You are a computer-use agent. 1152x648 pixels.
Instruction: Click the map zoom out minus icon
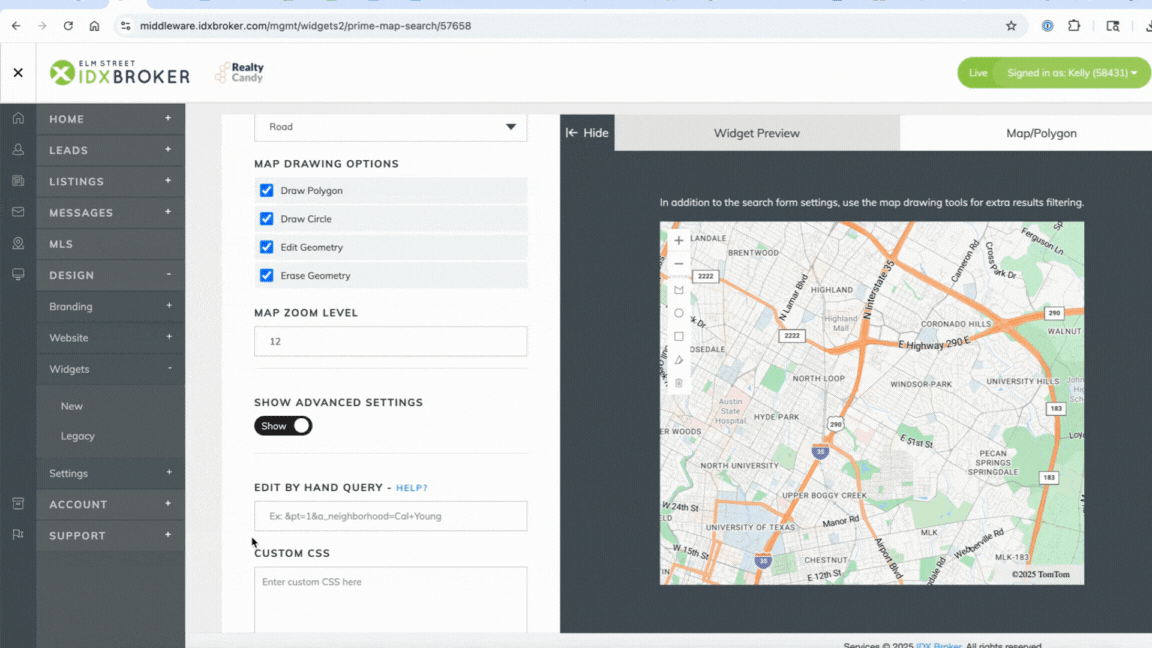point(679,264)
